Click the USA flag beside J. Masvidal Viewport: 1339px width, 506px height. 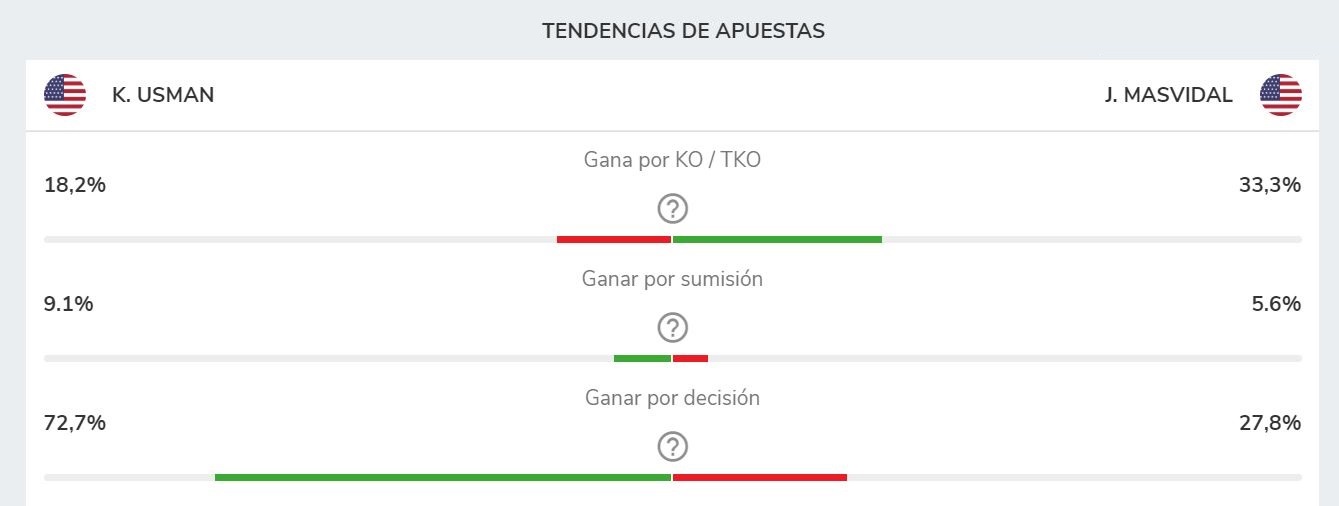(x=1281, y=95)
